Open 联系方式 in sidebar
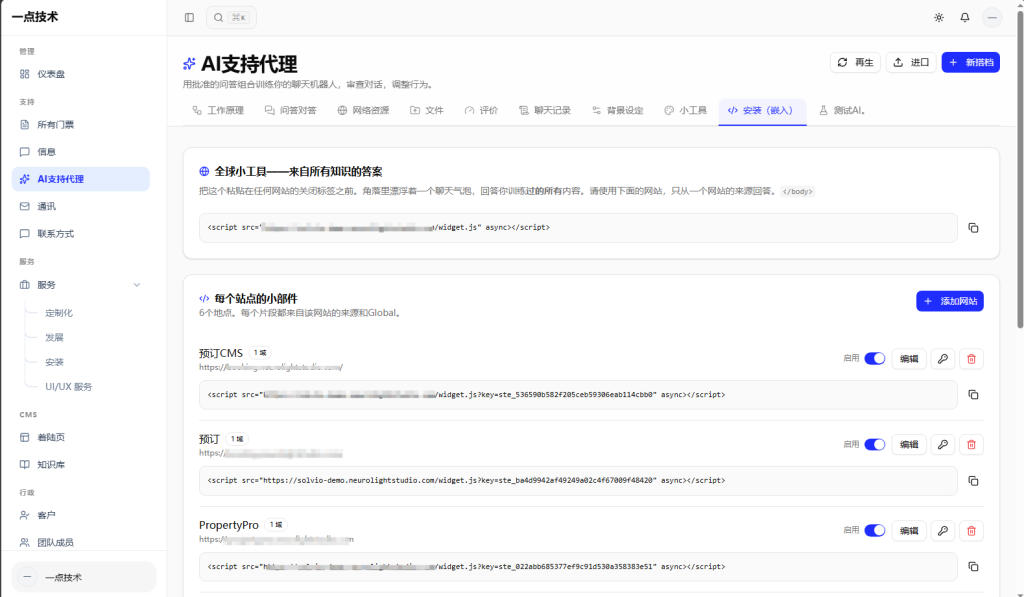 (x=80, y=233)
